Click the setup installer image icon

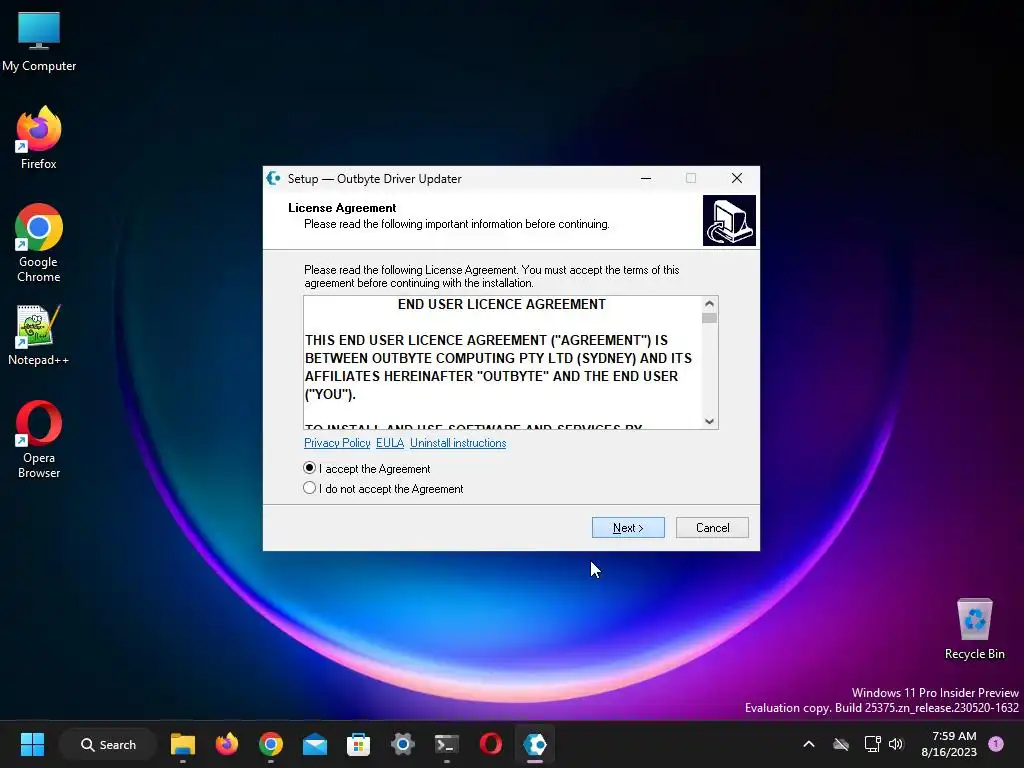(x=729, y=221)
